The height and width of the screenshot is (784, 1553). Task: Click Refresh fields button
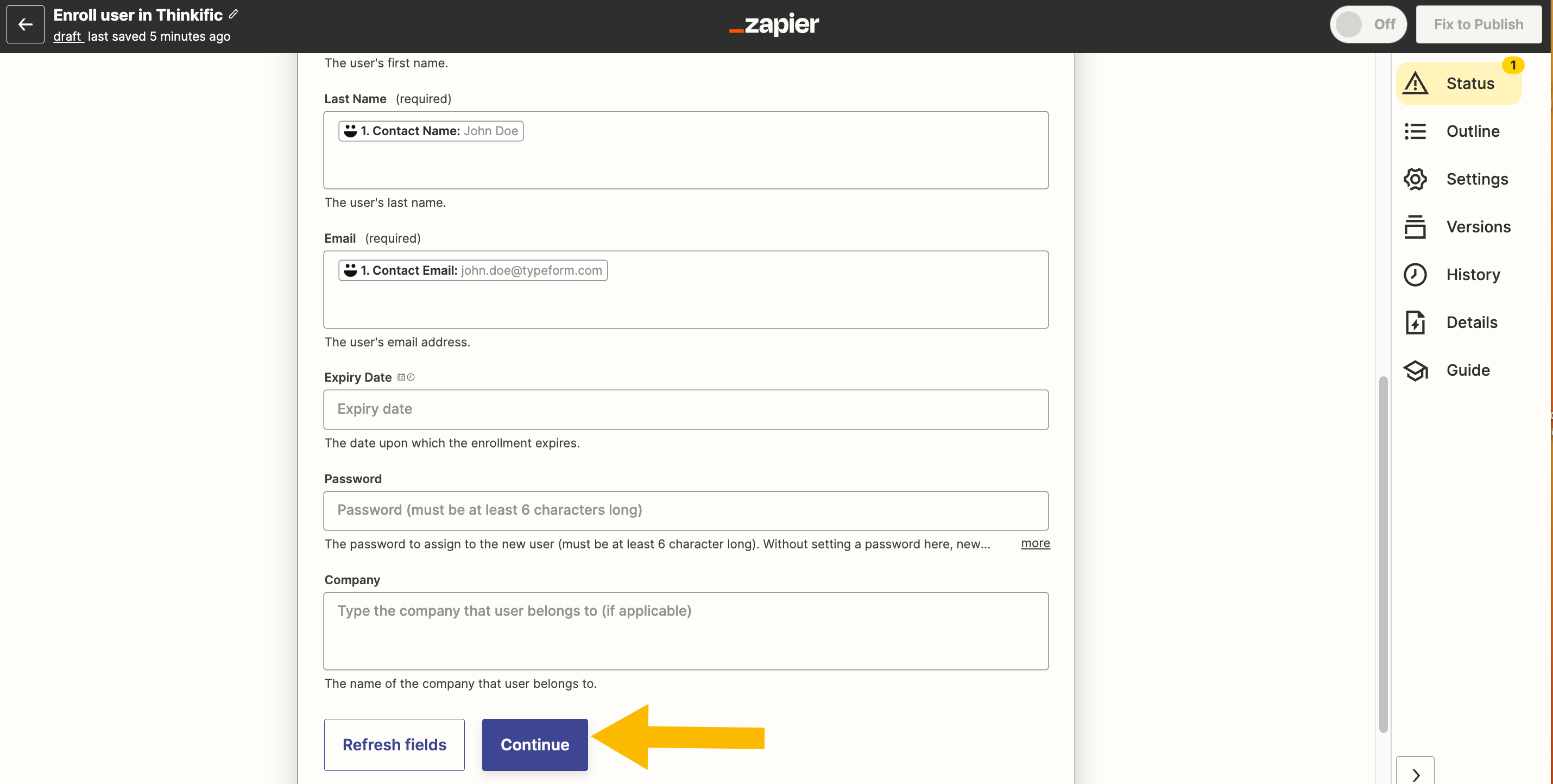click(394, 744)
